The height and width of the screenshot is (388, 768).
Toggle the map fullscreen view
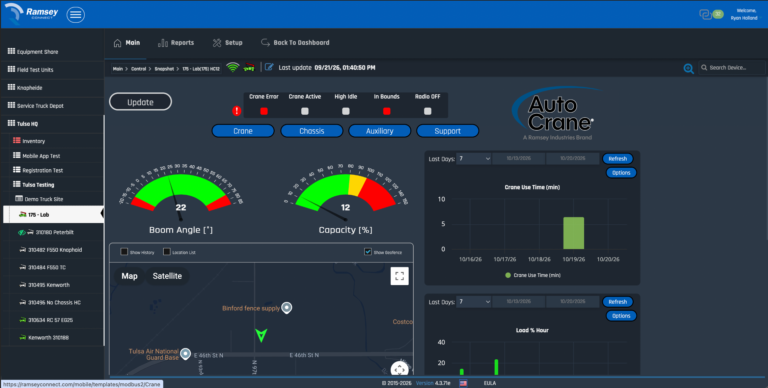(x=400, y=276)
